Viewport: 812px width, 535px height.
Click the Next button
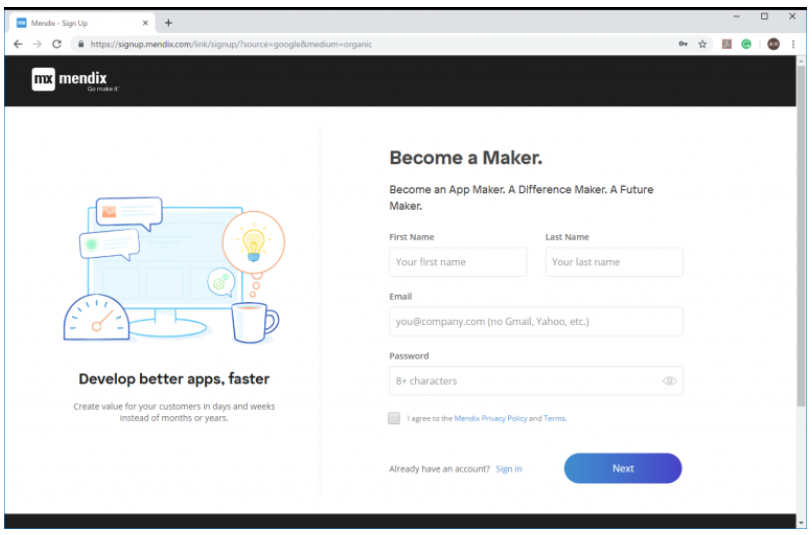[x=622, y=469]
